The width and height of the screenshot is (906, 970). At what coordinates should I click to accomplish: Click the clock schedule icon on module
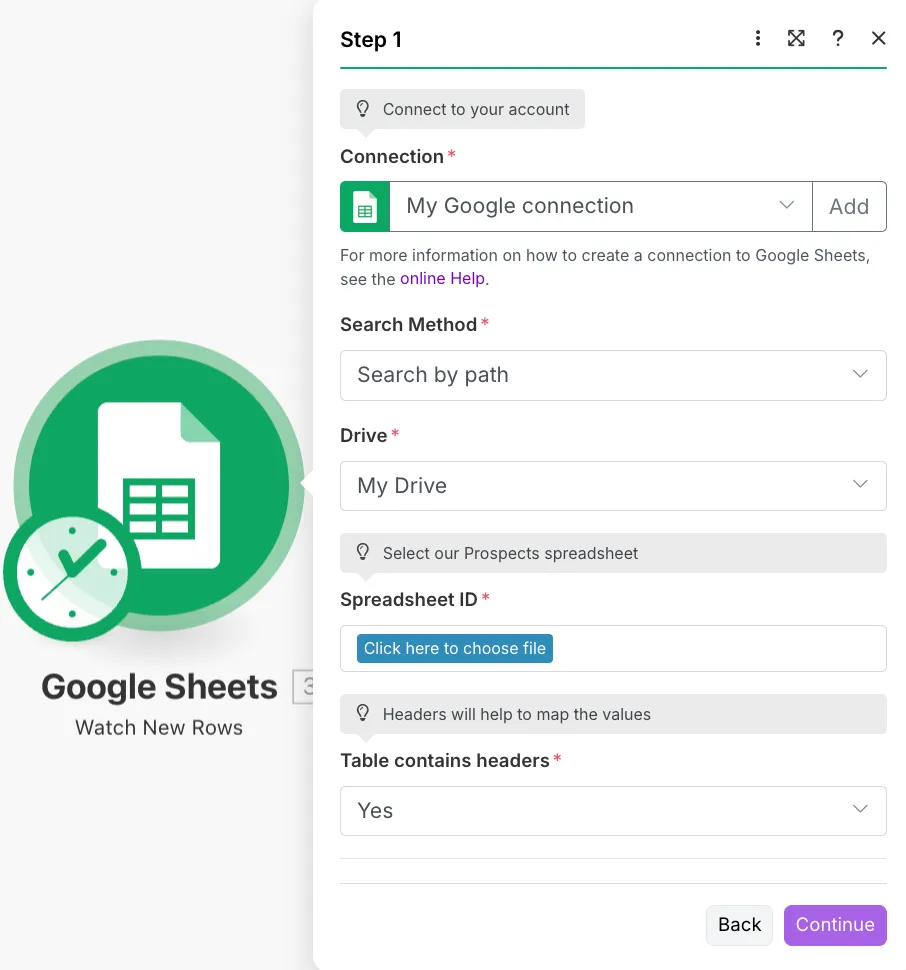click(x=72, y=572)
